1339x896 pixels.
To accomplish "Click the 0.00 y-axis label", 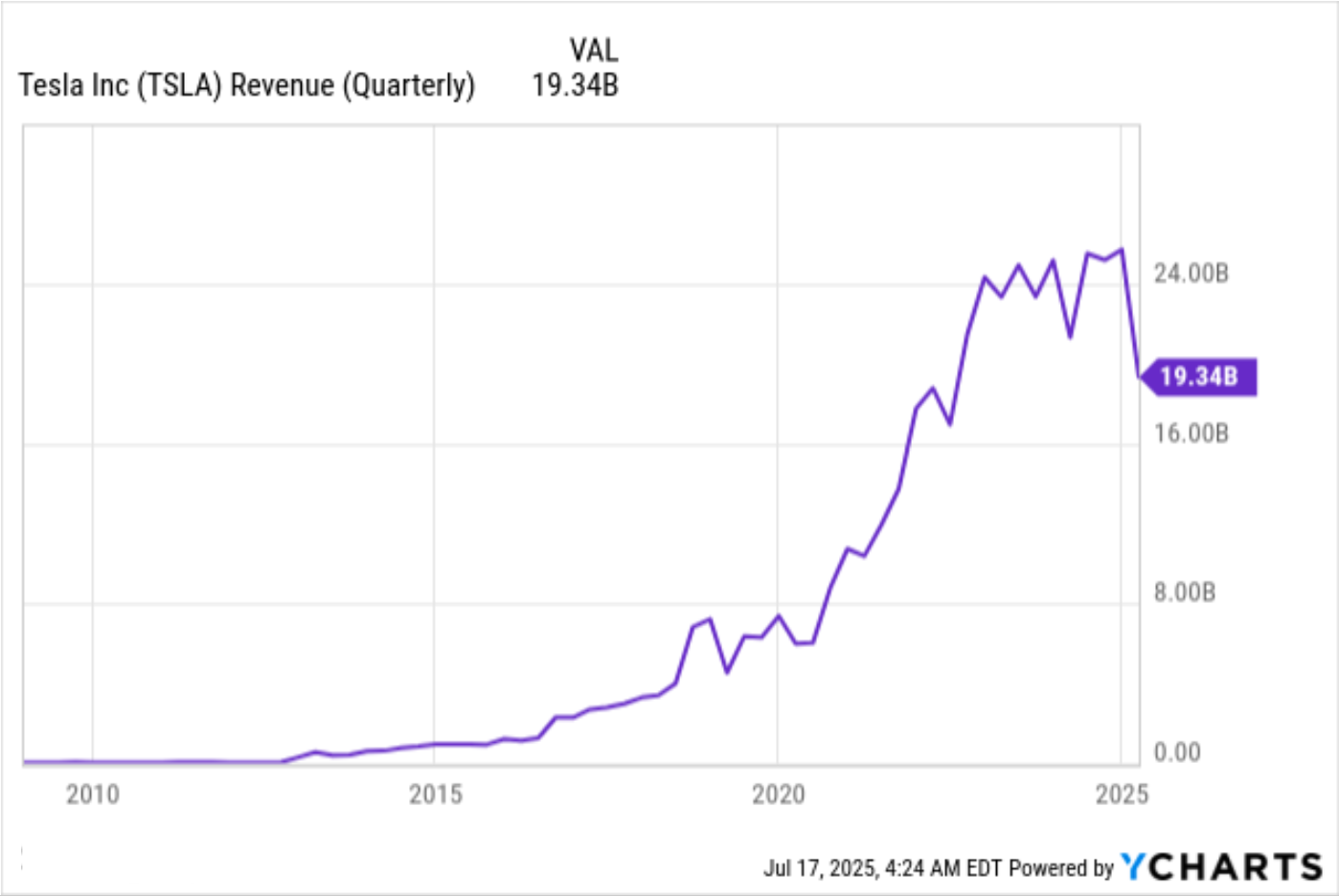I will pyautogui.click(x=1177, y=752).
